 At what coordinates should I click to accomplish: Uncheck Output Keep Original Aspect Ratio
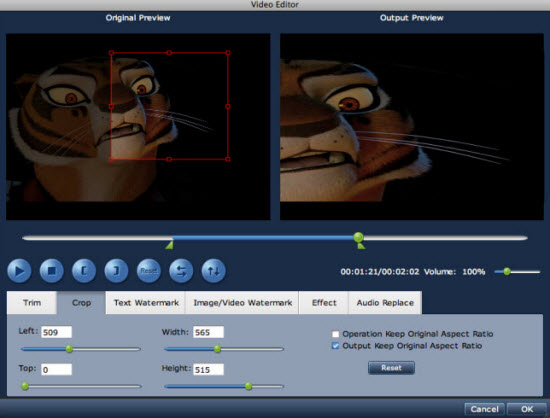click(335, 346)
